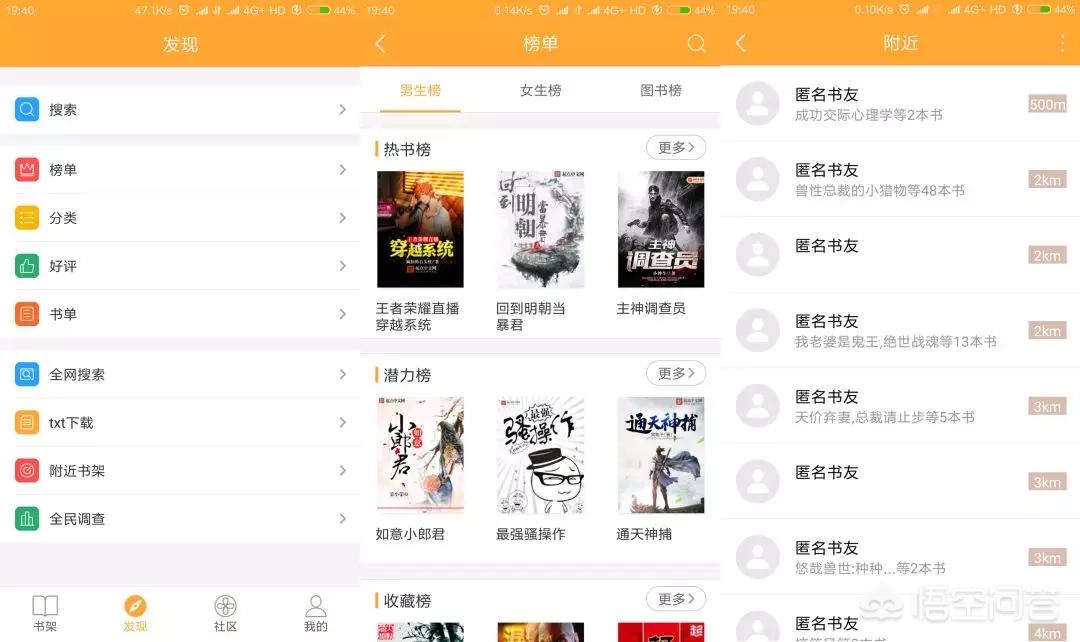Switch to the 男生榜 tab
The image size is (1080, 642).
pyautogui.click(x=420, y=90)
